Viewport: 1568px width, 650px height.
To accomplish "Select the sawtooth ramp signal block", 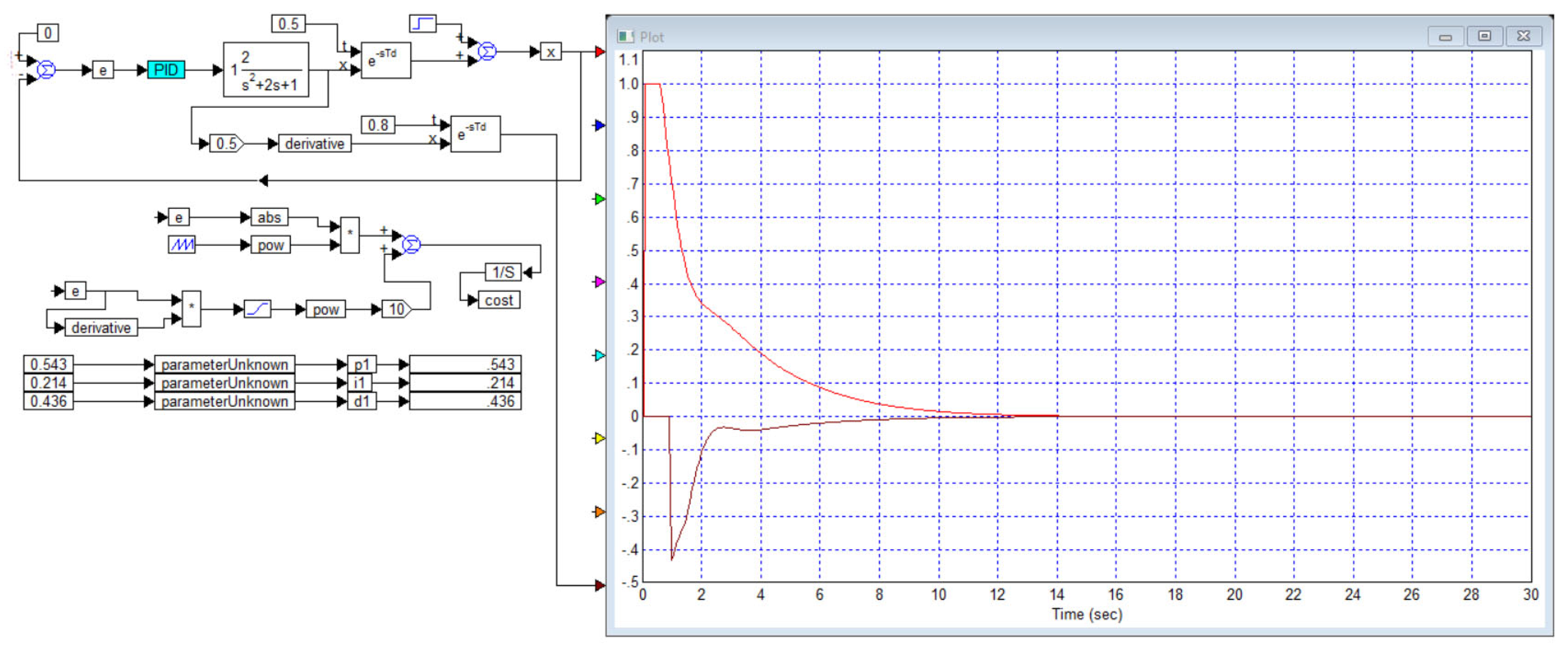I will click(182, 245).
